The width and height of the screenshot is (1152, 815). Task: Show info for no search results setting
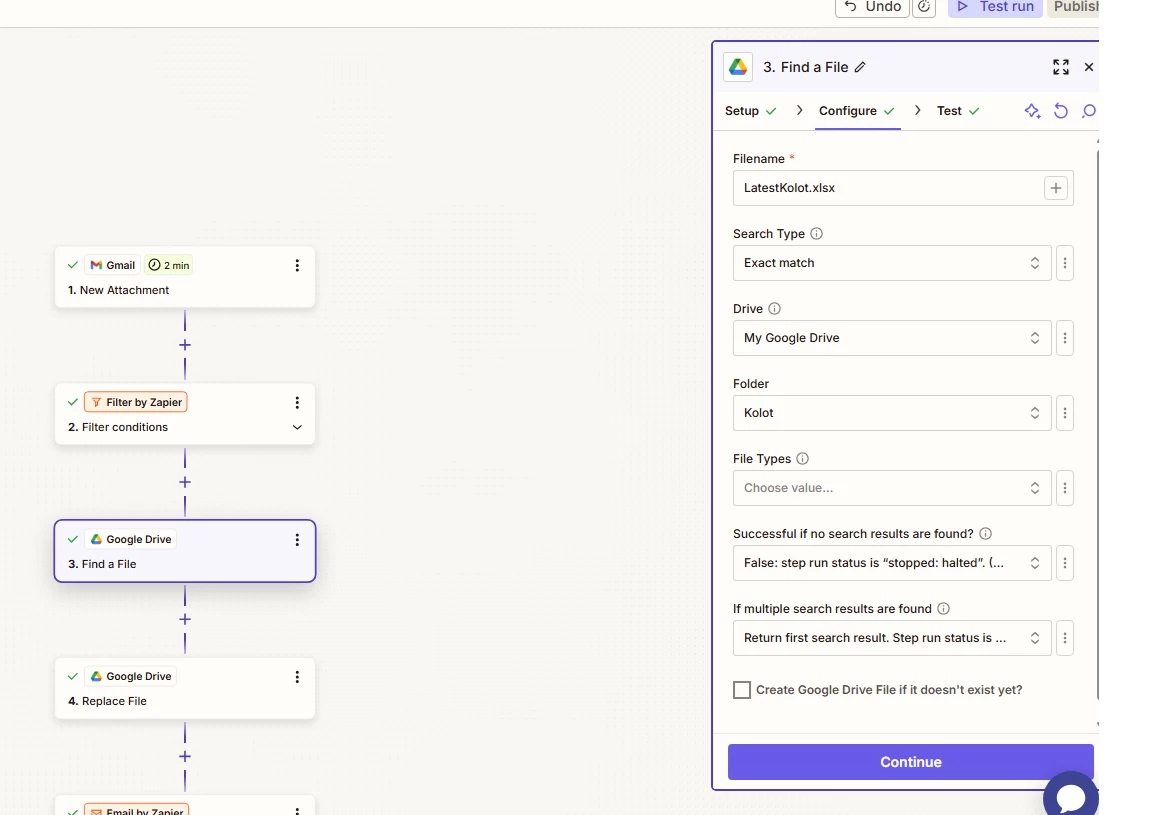[986, 534]
